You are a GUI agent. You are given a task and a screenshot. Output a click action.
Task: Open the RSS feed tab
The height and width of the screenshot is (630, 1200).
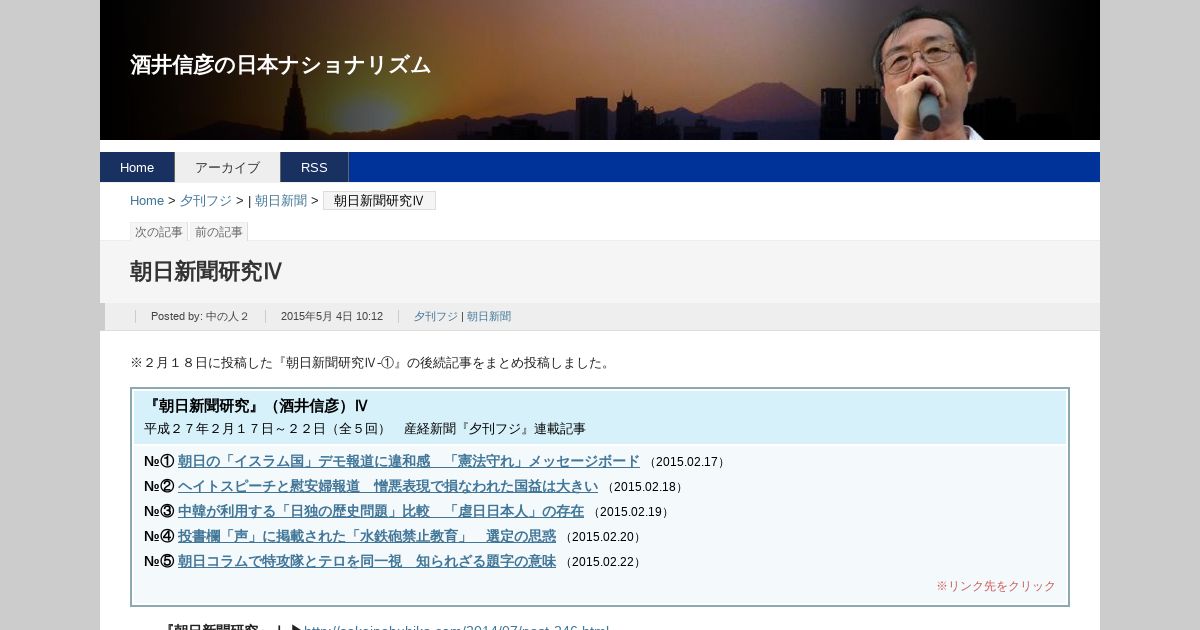click(x=314, y=167)
